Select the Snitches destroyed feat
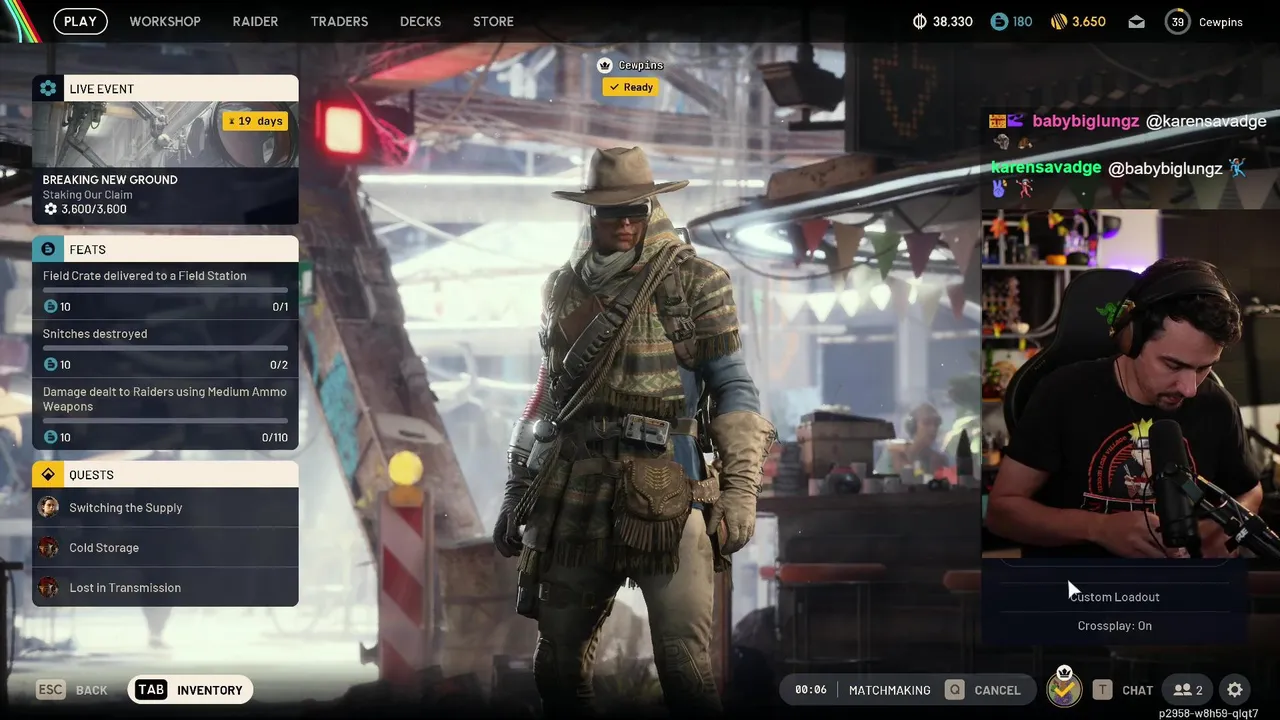1280x720 pixels. coord(165,349)
